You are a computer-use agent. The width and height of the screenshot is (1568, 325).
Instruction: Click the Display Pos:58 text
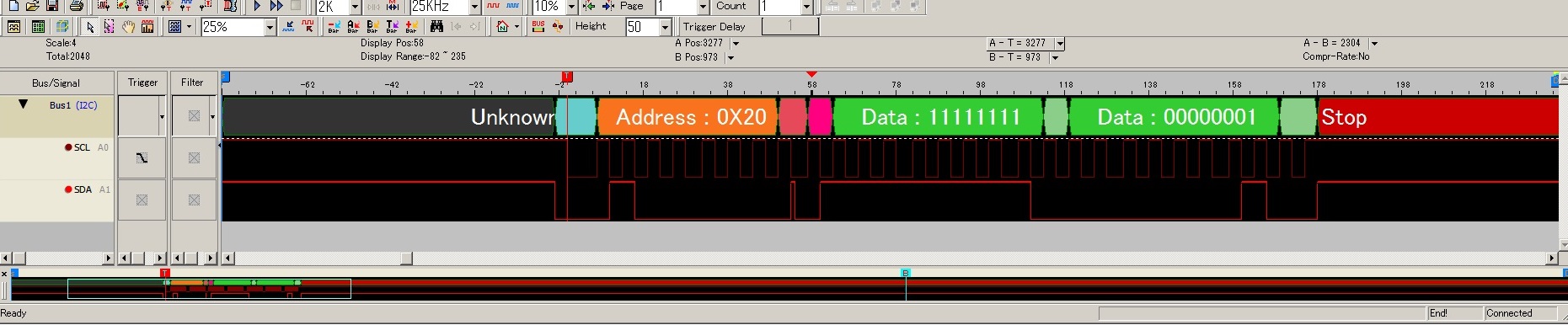[392, 43]
